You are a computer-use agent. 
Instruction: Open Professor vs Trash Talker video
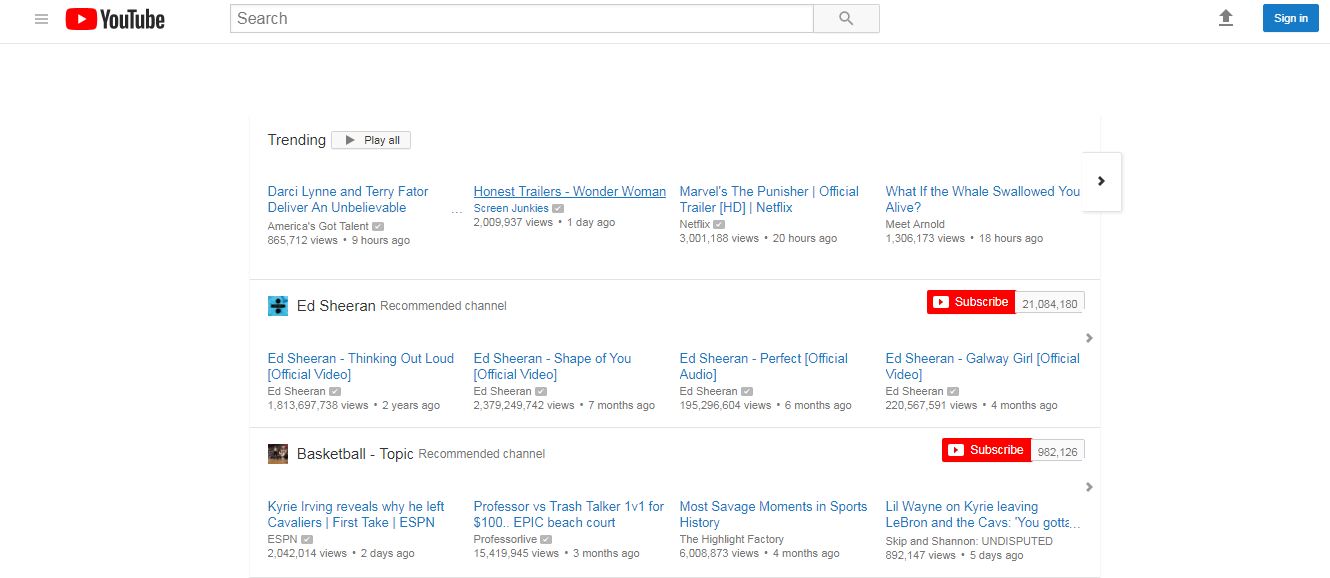(569, 514)
